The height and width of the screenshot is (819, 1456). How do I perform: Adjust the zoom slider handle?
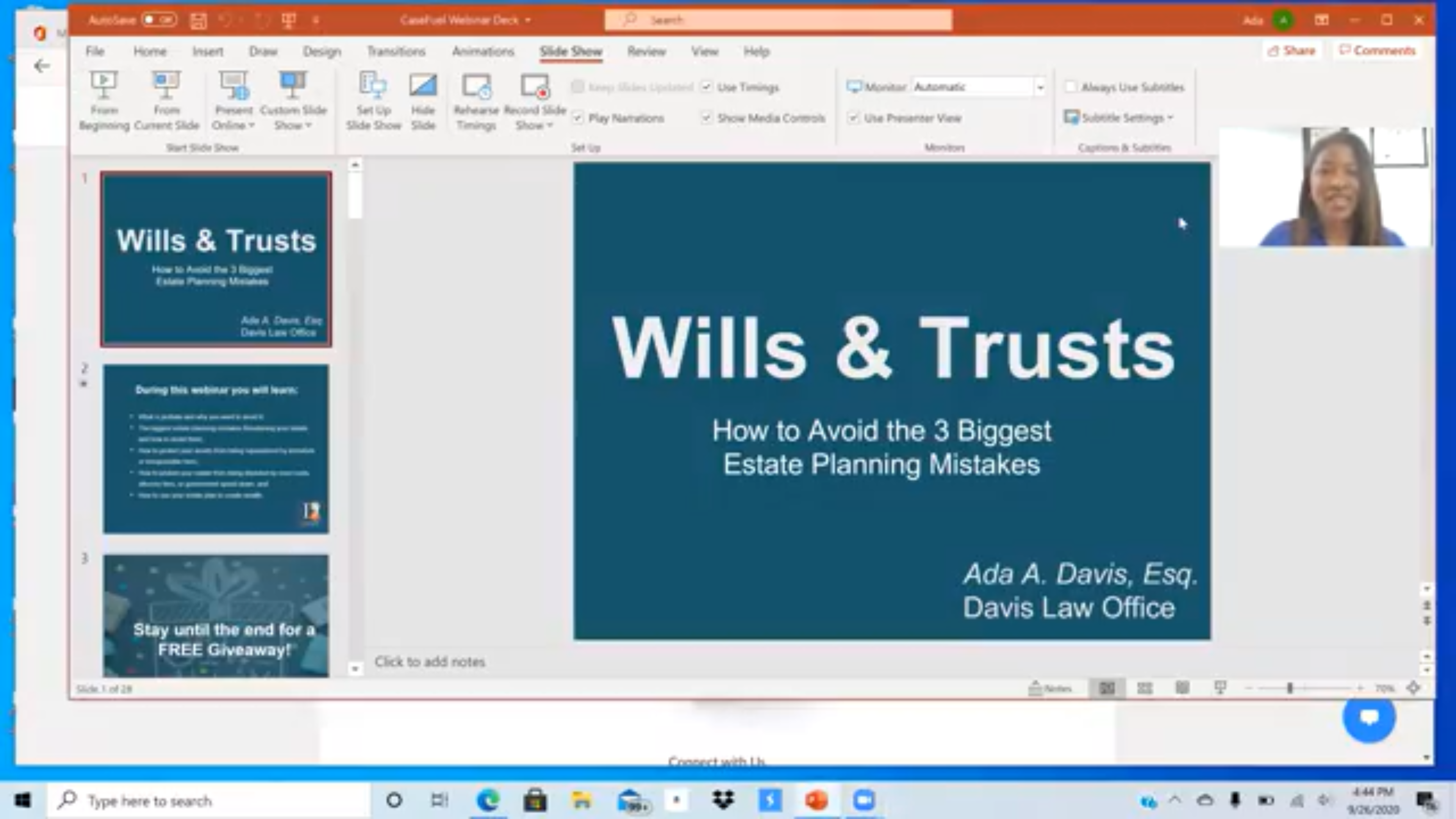point(1290,688)
